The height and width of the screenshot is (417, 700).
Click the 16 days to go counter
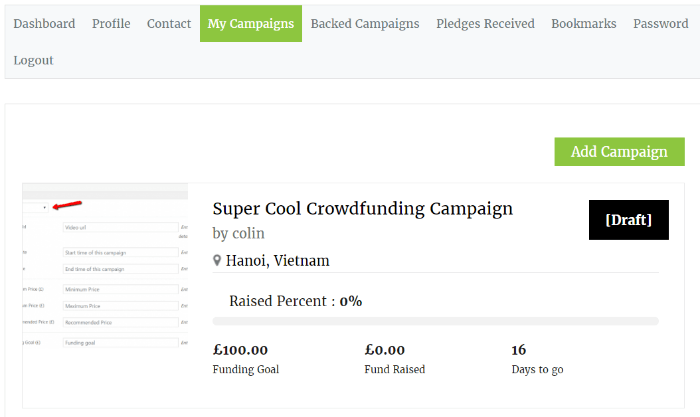tap(518, 350)
